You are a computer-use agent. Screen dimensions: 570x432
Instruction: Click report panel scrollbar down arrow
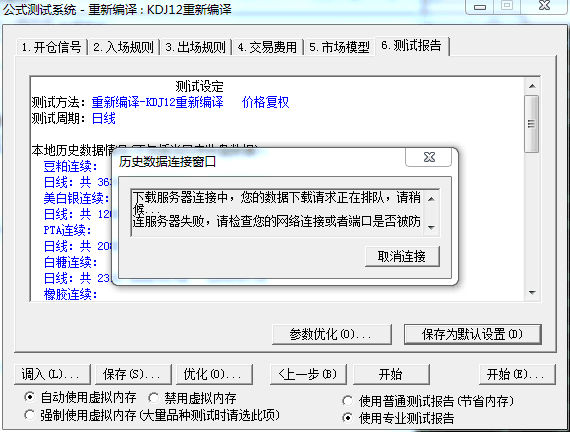pos(532,293)
